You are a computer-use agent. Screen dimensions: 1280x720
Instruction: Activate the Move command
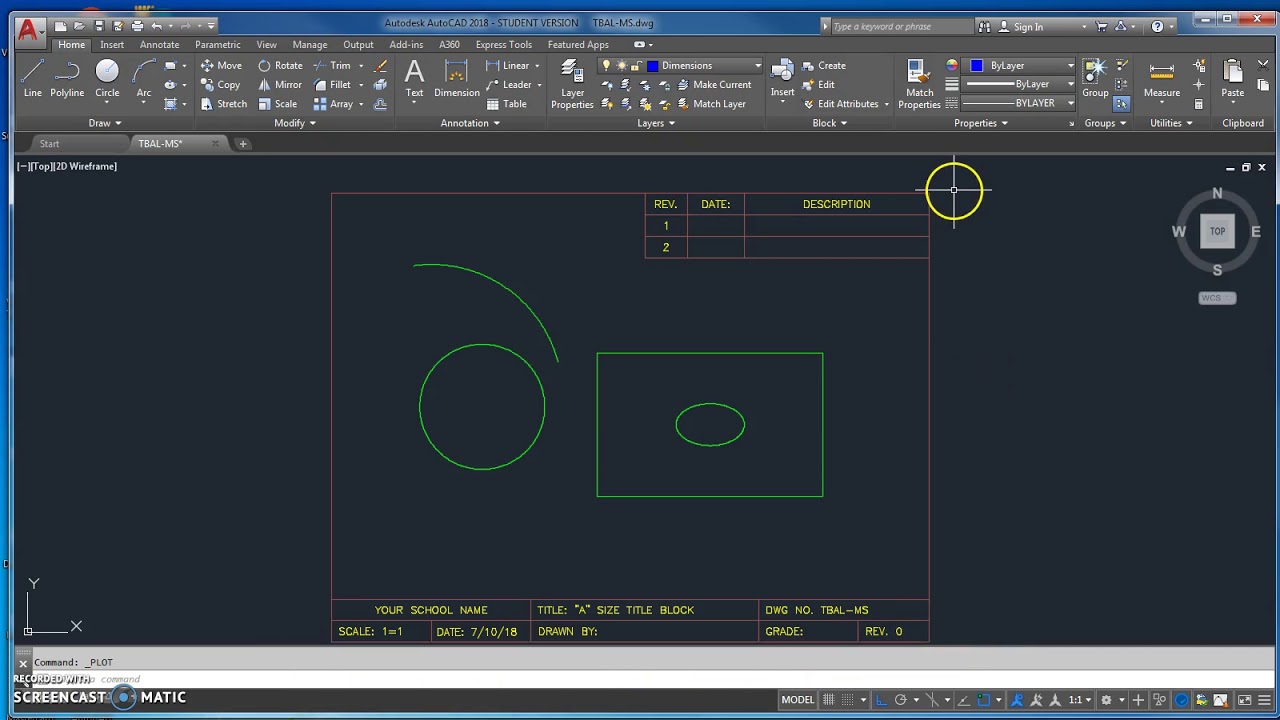[221, 66]
